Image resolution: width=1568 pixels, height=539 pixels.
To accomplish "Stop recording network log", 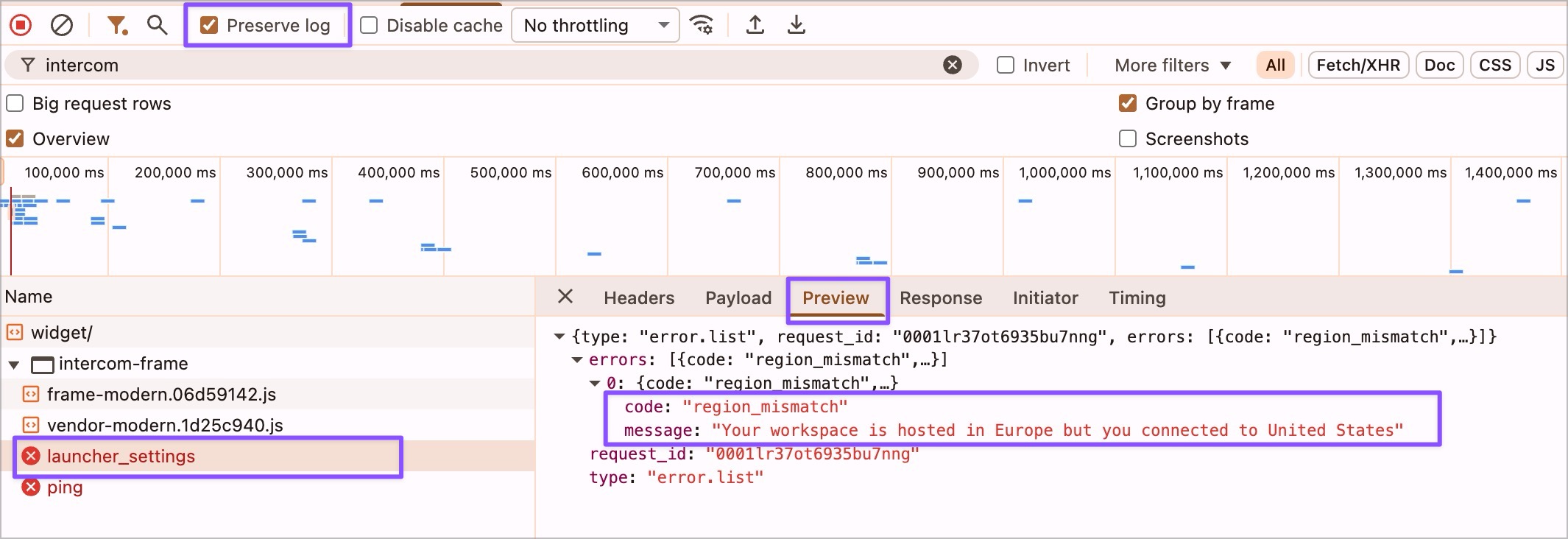I will (21, 26).
